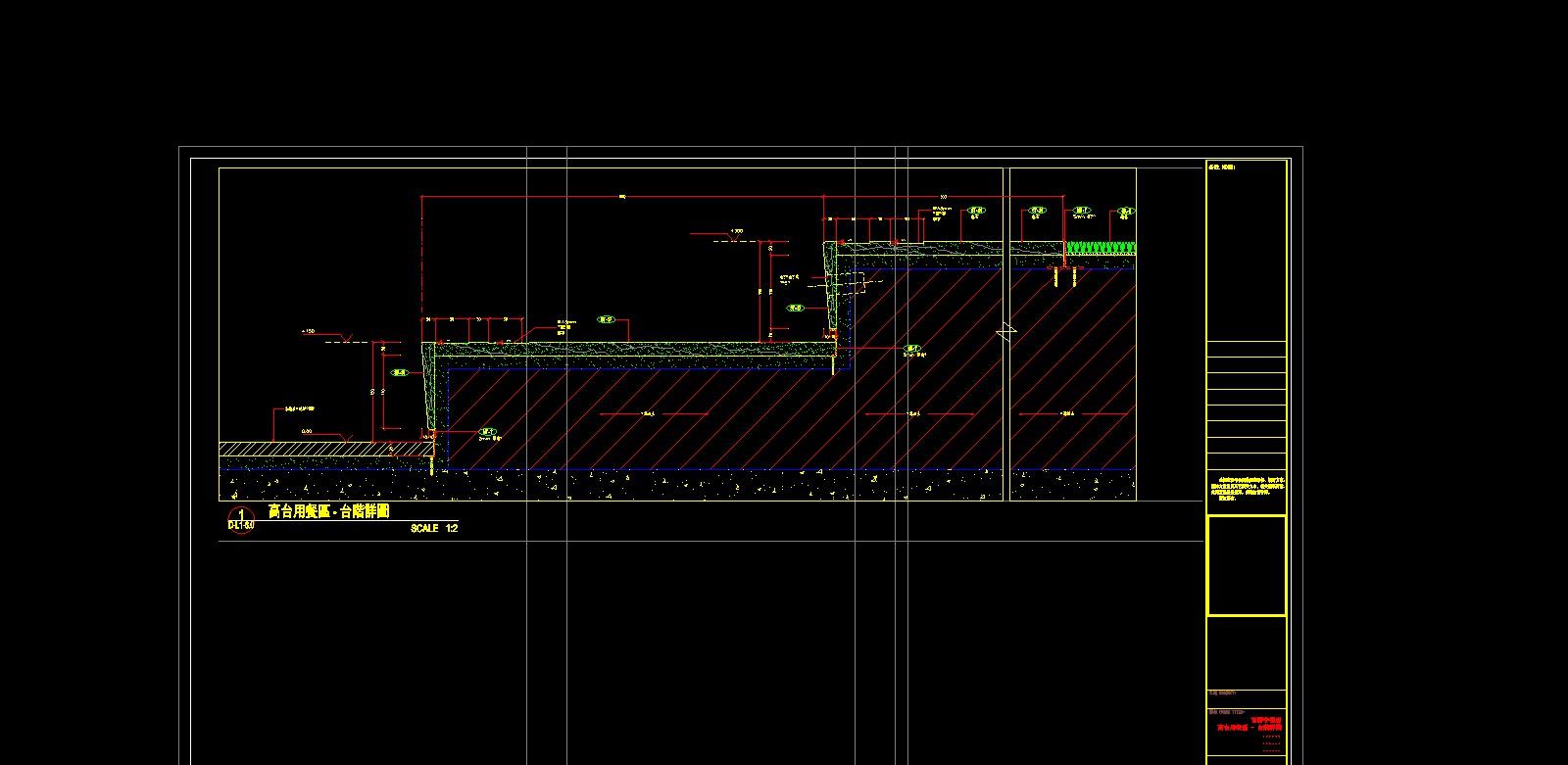Image resolution: width=1568 pixels, height=765 pixels.
Task: Select the empty yellow stamp box in title block
Action: click(1246, 565)
